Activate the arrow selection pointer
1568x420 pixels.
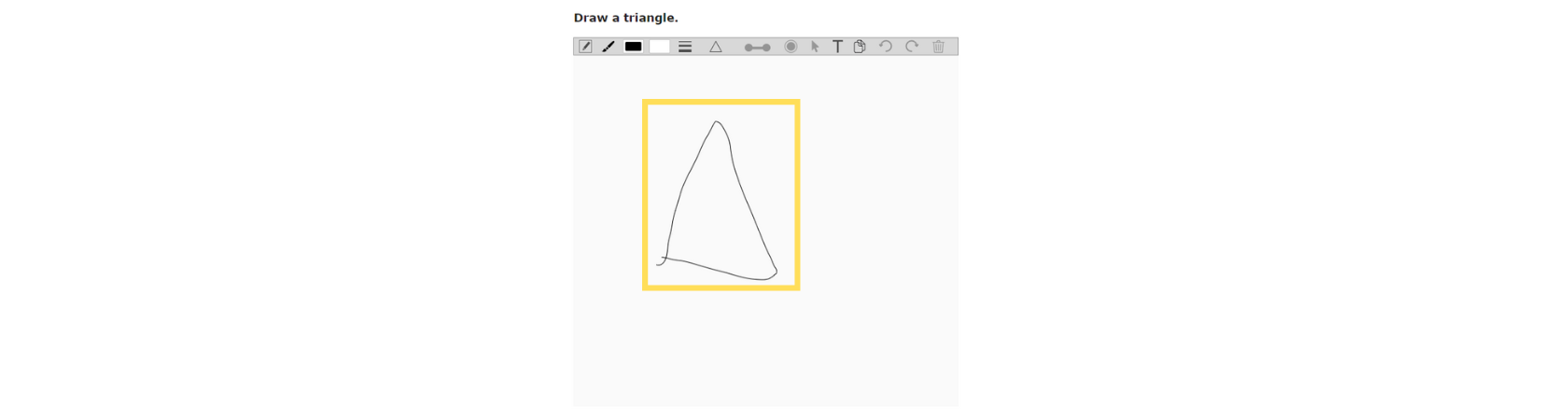(x=815, y=47)
